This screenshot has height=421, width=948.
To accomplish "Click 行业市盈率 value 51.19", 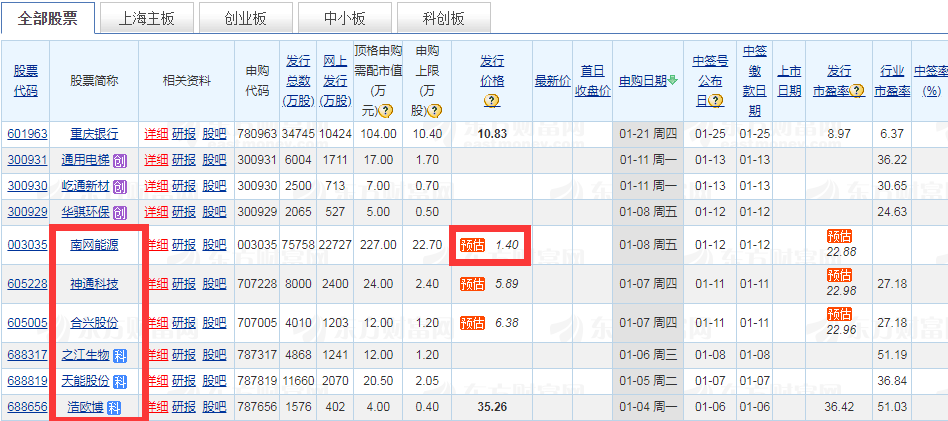I will (892, 355).
